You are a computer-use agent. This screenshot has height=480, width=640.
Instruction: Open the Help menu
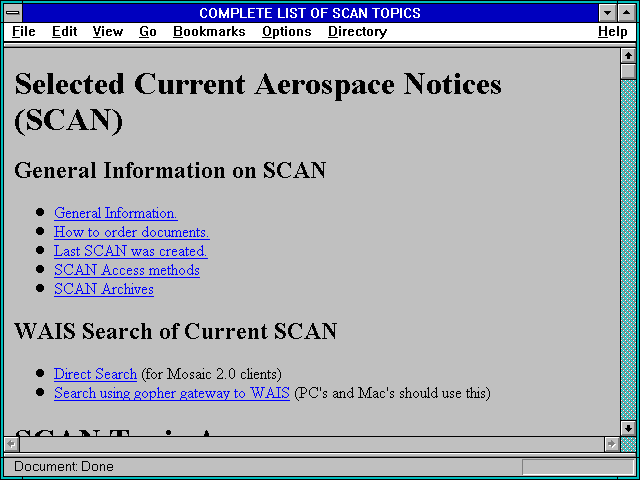click(613, 31)
